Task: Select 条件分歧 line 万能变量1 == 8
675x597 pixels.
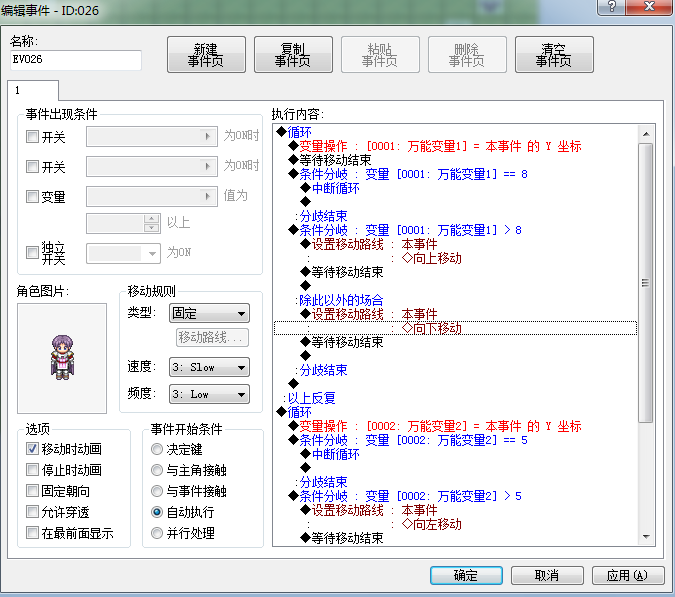Action: 455,174
